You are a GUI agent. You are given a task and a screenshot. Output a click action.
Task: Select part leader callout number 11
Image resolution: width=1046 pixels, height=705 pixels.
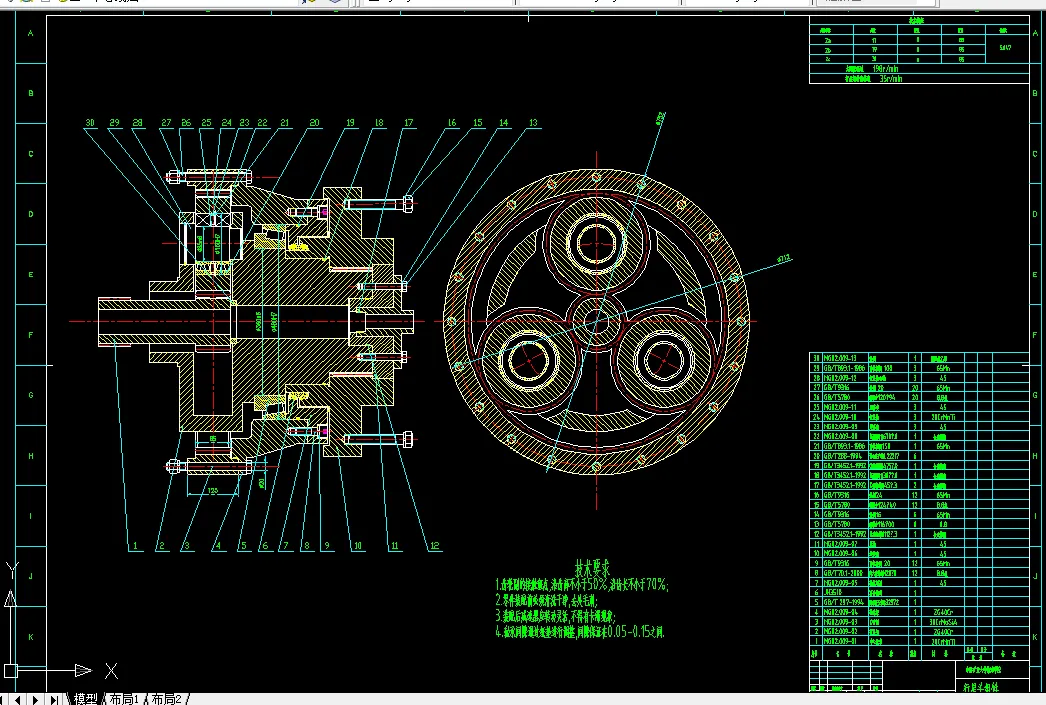coord(394,546)
